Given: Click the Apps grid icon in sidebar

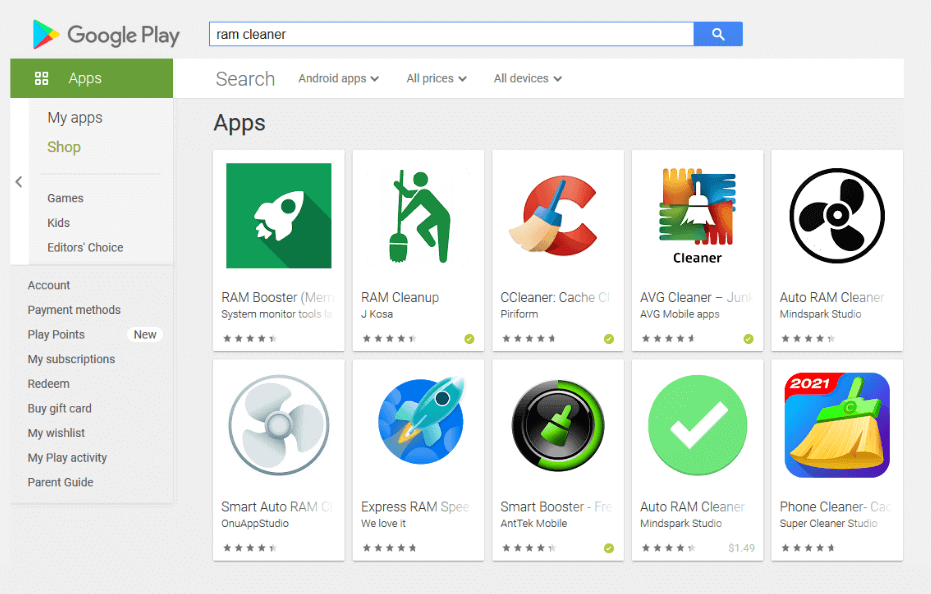Looking at the screenshot, I should [42, 78].
